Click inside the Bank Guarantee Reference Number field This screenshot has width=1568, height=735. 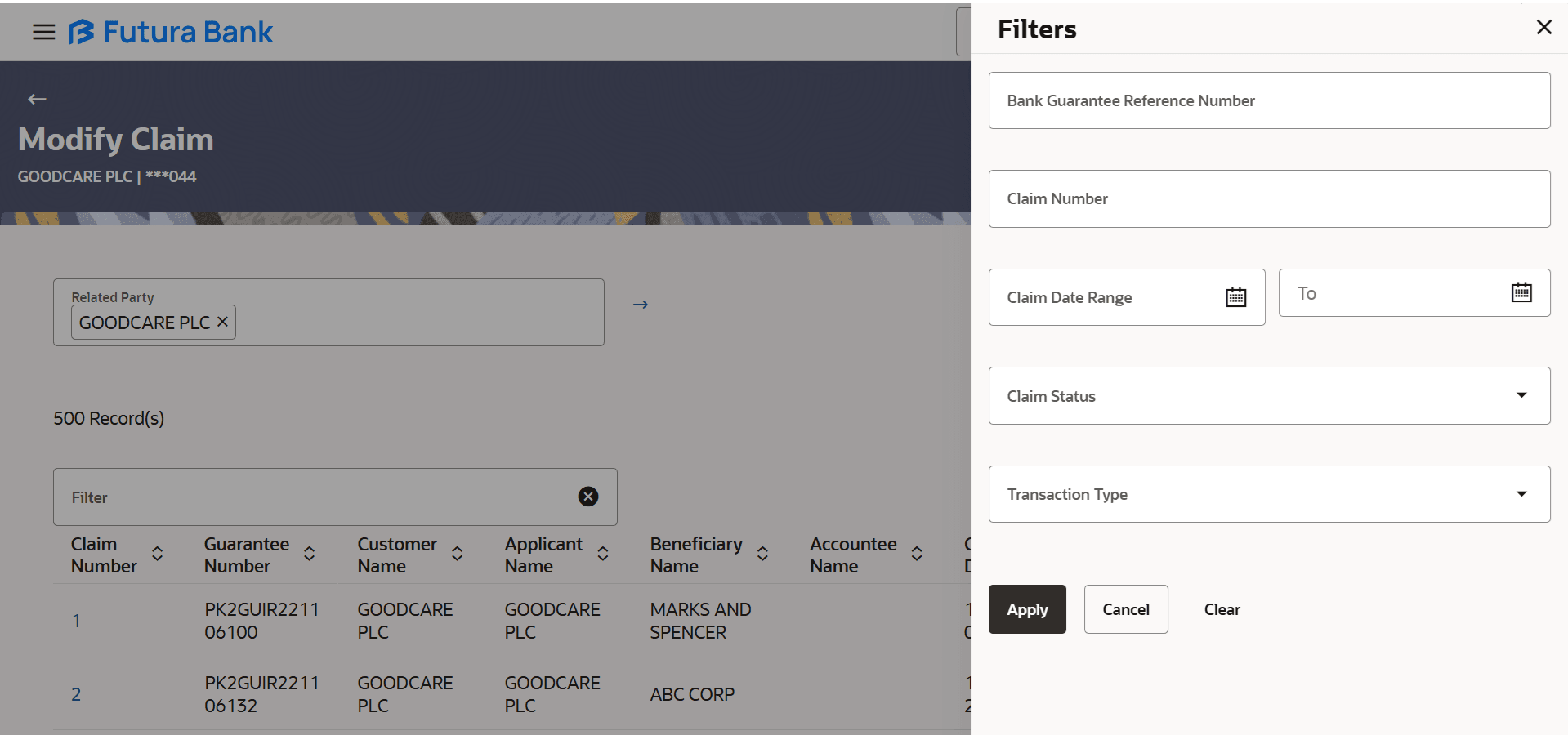pyautogui.click(x=1267, y=100)
